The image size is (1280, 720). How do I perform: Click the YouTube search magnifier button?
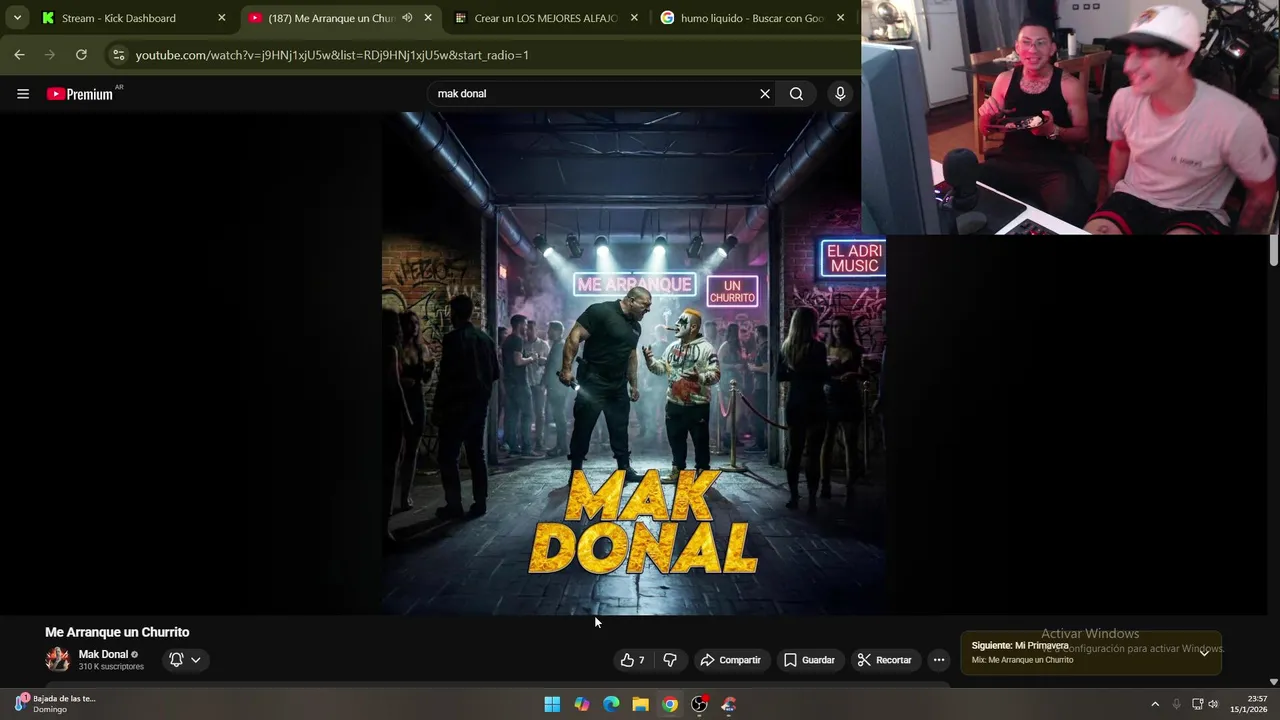point(796,94)
